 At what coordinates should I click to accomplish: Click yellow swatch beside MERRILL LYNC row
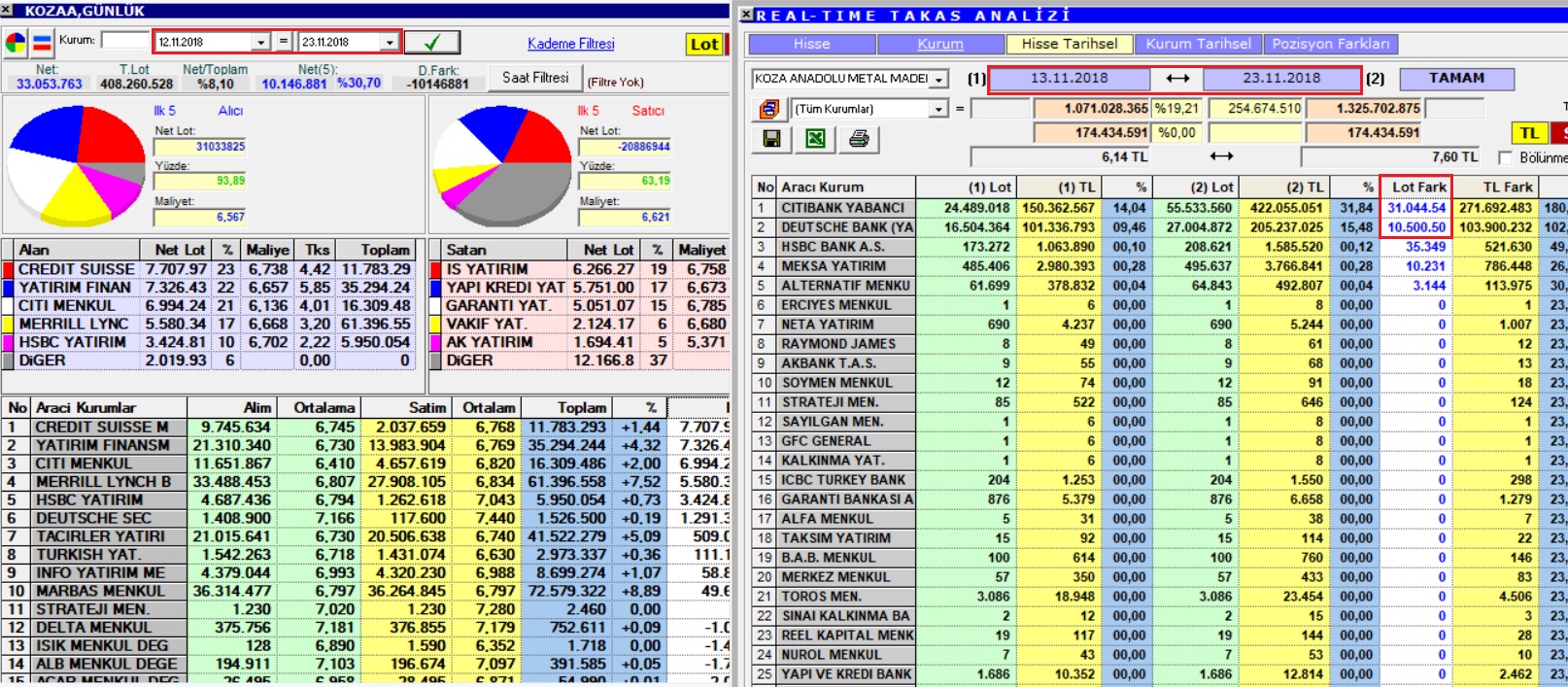click(x=9, y=324)
